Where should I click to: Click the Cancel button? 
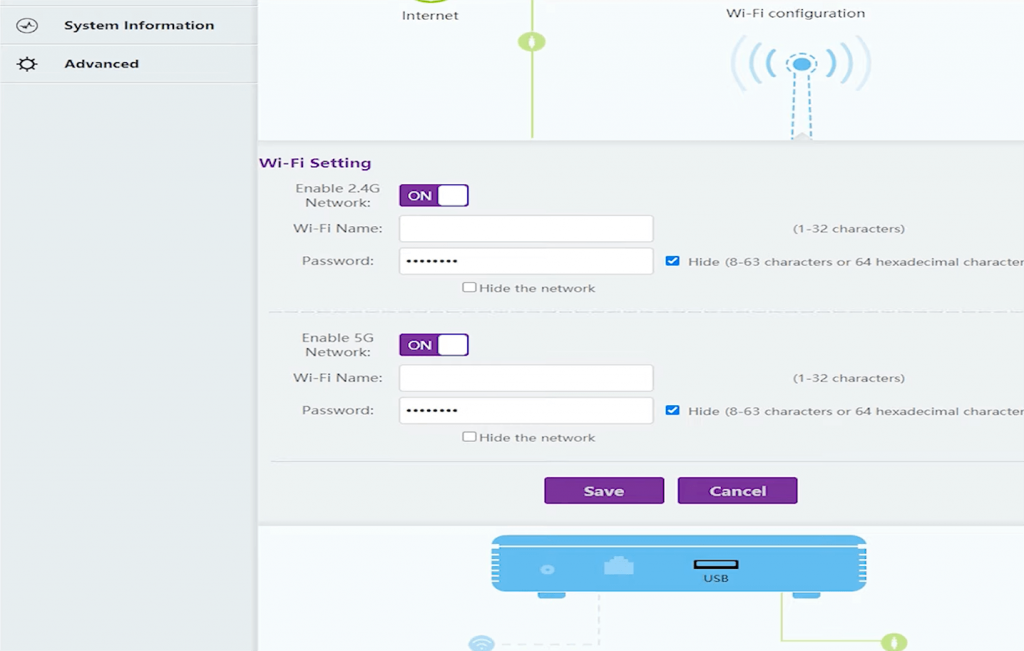pos(737,490)
